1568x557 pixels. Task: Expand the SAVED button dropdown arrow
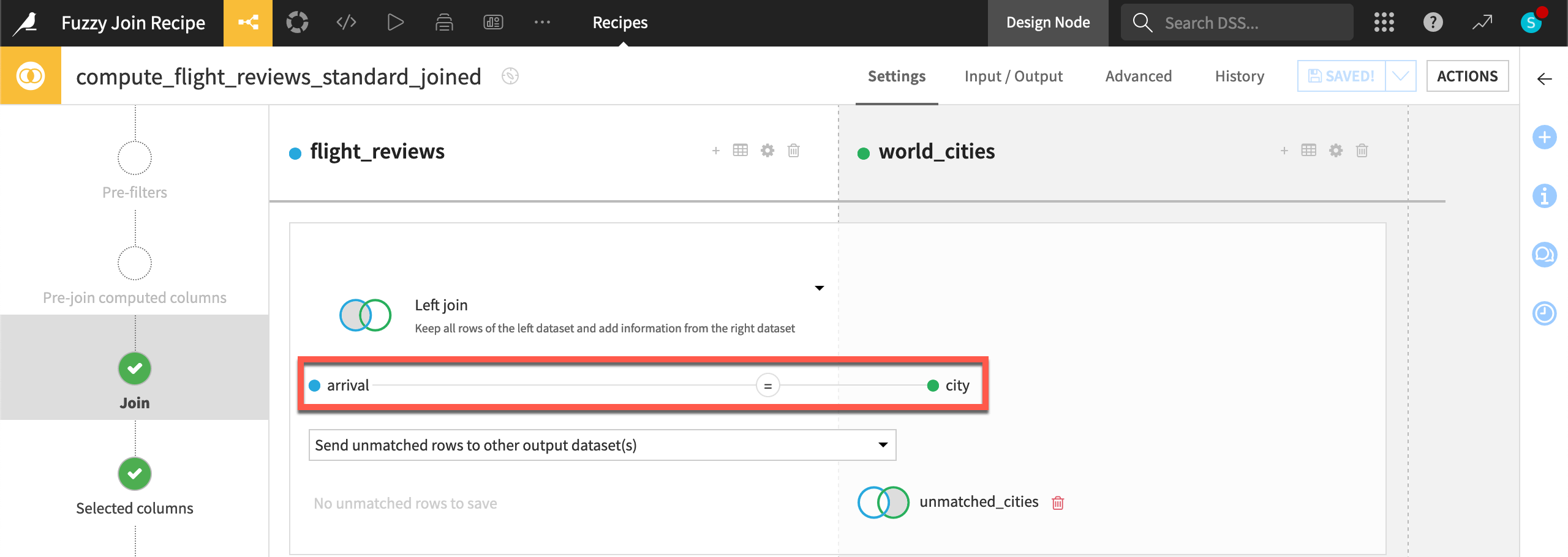click(1401, 76)
